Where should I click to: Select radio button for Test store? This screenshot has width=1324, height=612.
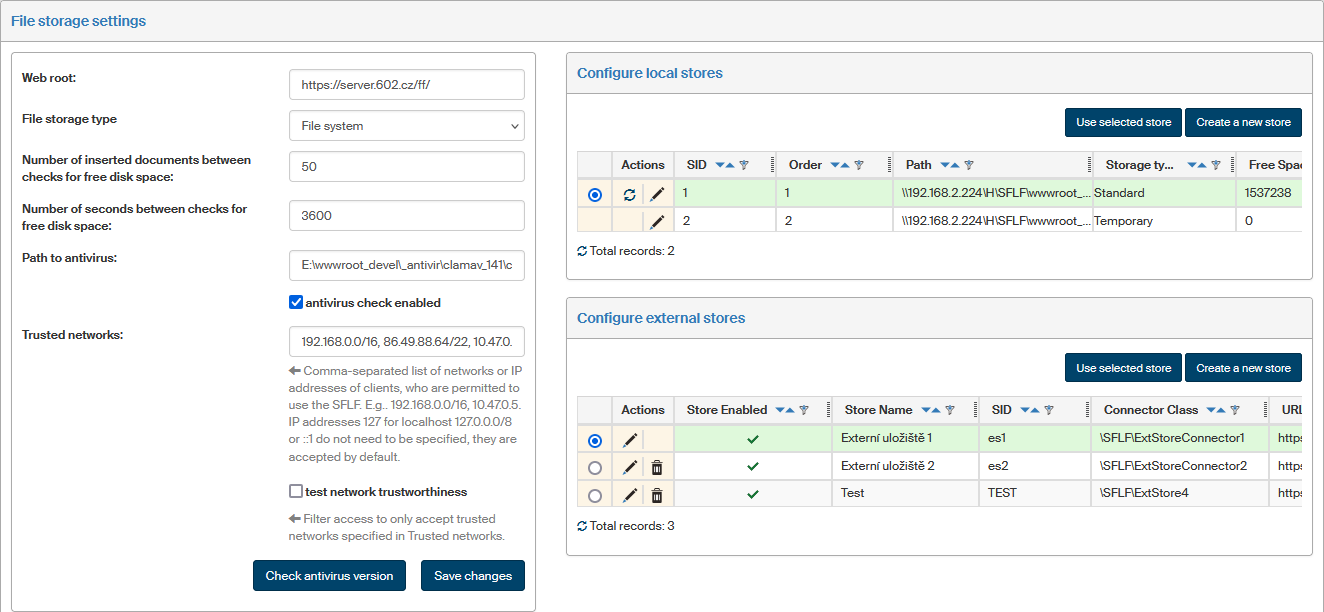pyautogui.click(x=595, y=495)
